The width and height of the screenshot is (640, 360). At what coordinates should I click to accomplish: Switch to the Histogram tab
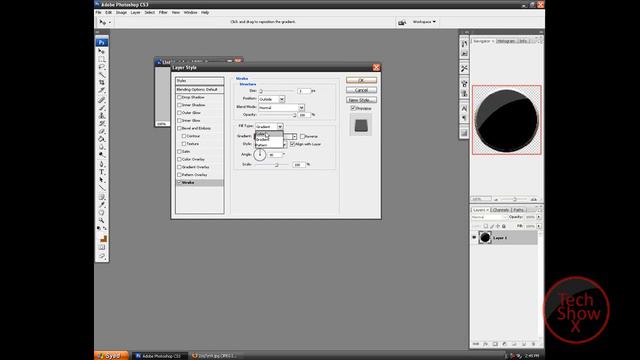[x=506, y=41]
